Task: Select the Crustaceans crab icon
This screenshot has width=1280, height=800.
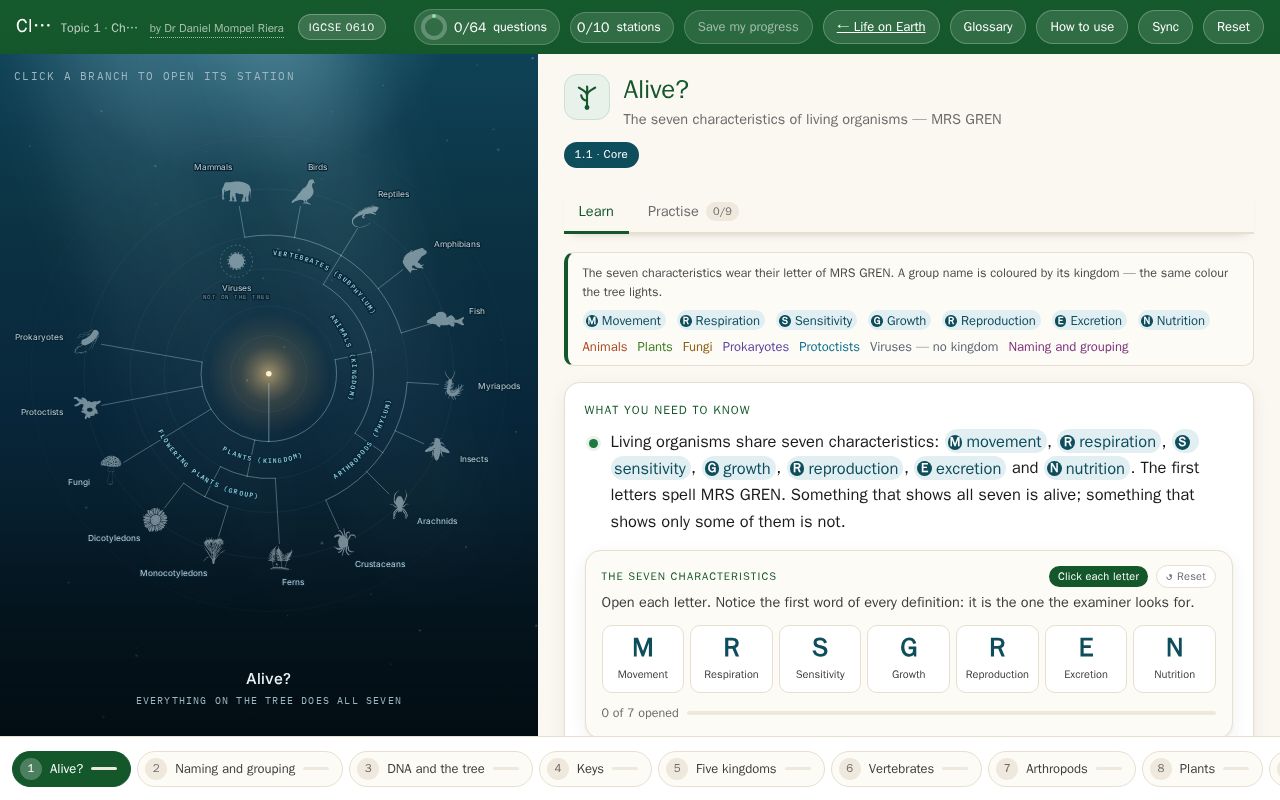Action: (344, 542)
